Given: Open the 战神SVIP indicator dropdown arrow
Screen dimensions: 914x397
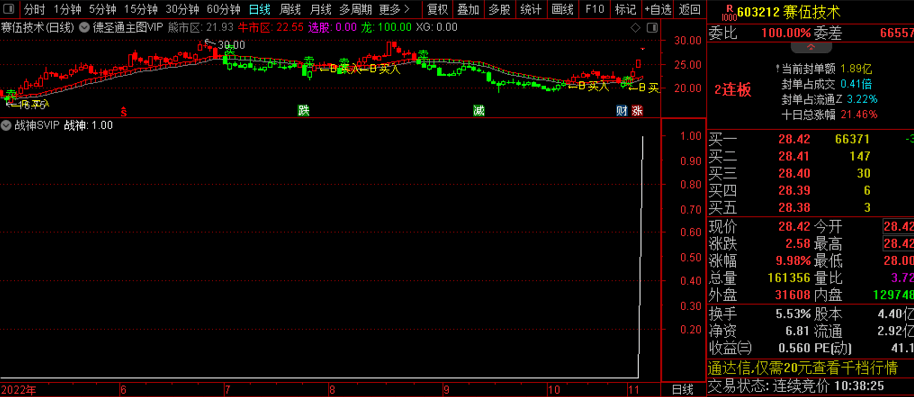Looking at the screenshot, I should [6, 125].
